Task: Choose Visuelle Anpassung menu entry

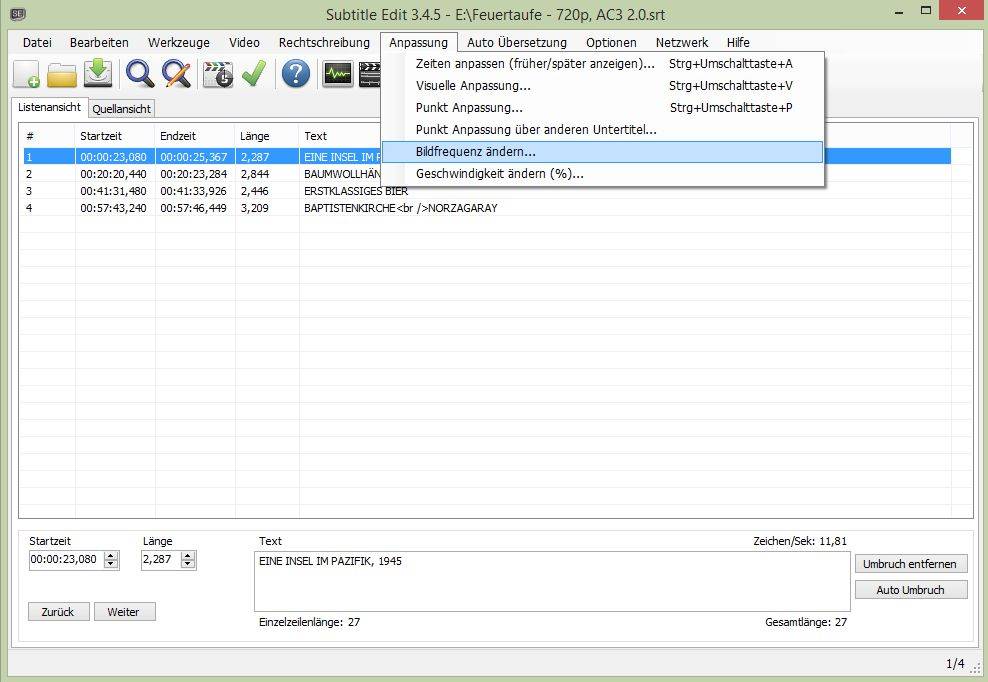Action: click(x=602, y=86)
